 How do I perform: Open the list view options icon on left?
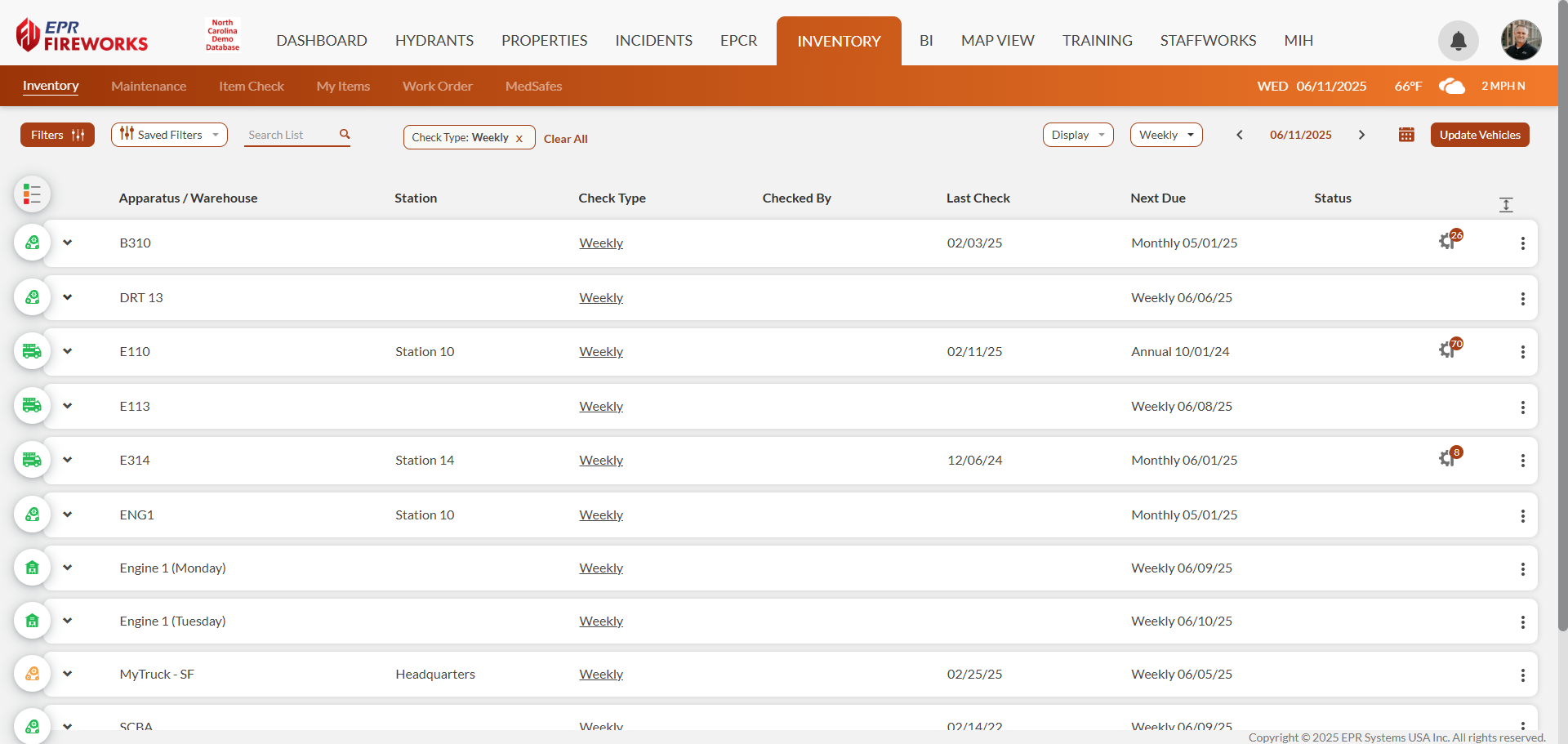tap(32, 194)
